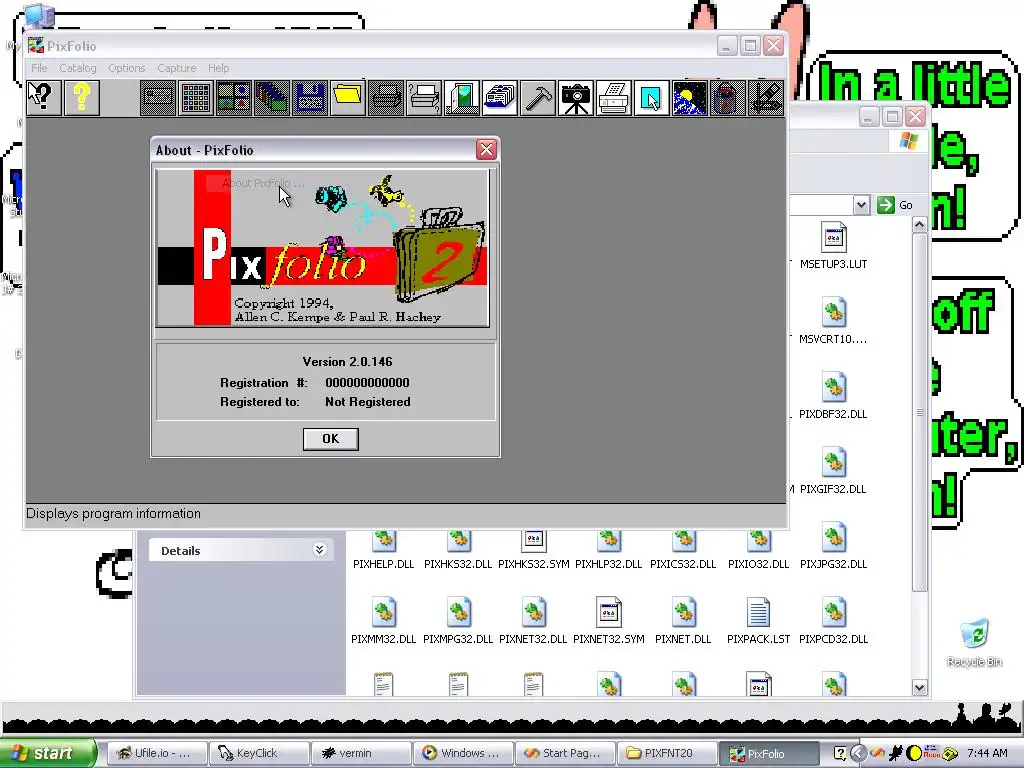Screen dimensions: 1024x768
Task: Switch to the PIXFNT20 folder taskbar button
Action: click(x=667, y=753)
